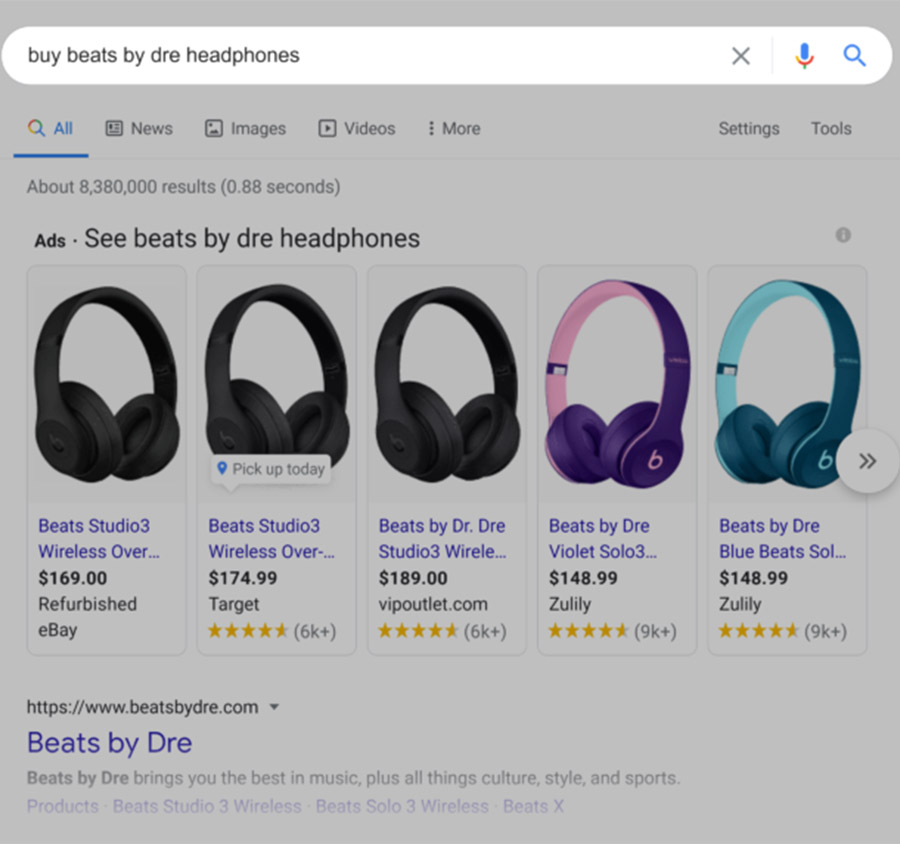Open the Beats Studio 3 Wireless sitelink
The image size is (900, 844).
(x=207, y=806)
